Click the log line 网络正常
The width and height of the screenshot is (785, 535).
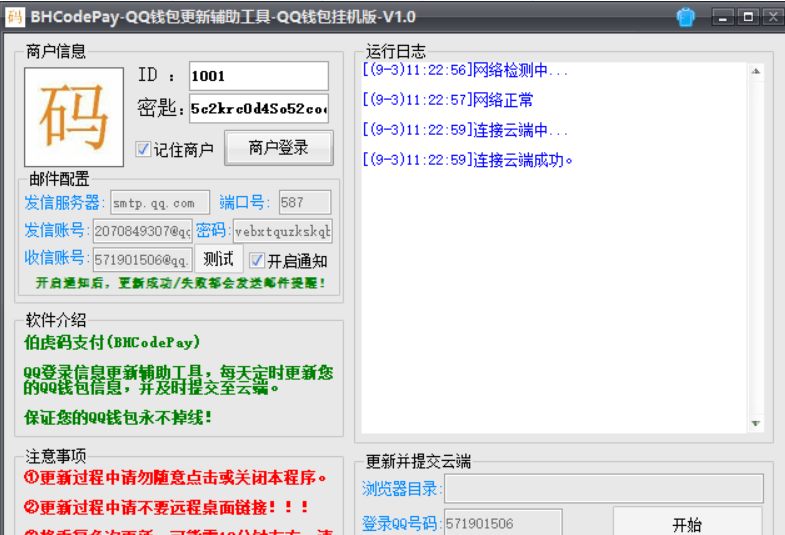[x=448, y=100]
